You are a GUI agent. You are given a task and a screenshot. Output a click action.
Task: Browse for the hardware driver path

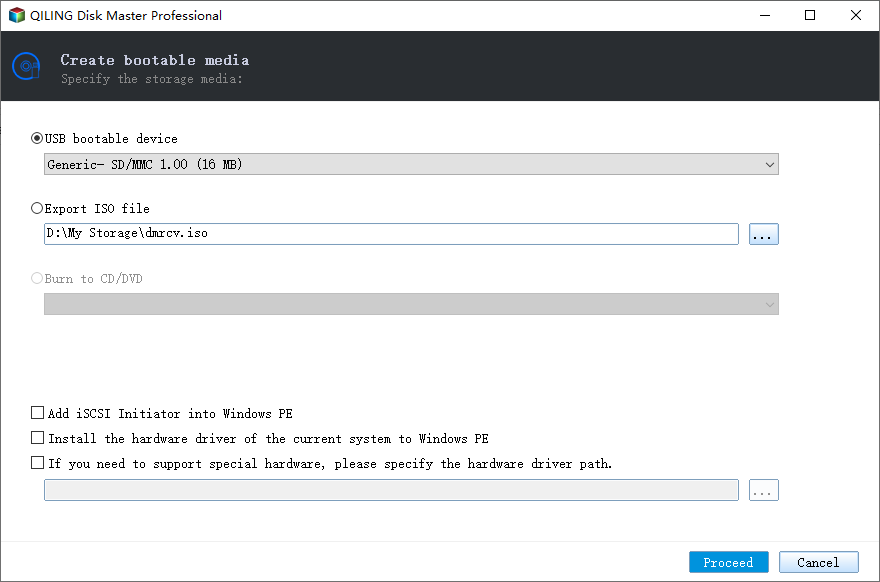[x=763, y=490]
